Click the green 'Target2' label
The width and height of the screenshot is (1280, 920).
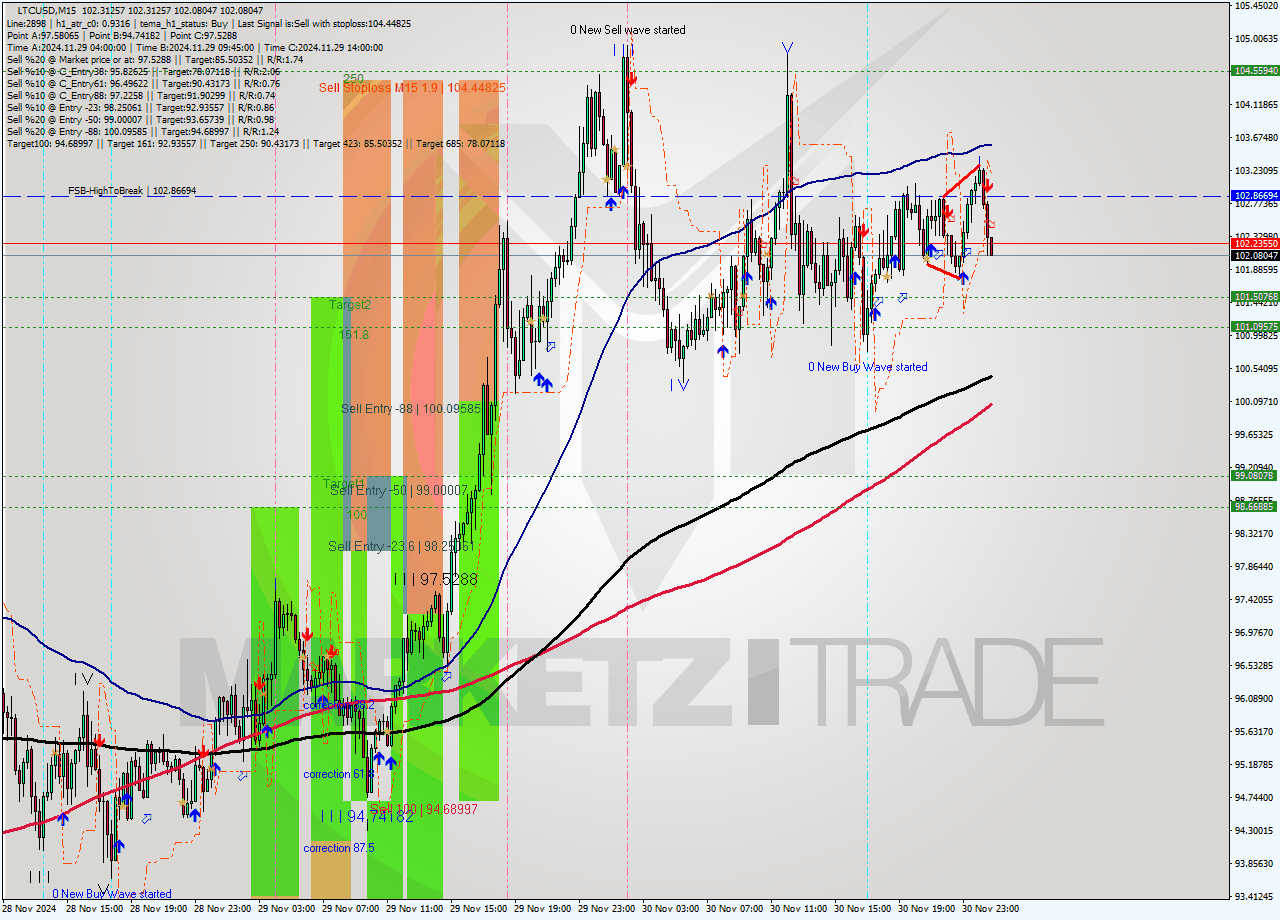pos(350,304)
